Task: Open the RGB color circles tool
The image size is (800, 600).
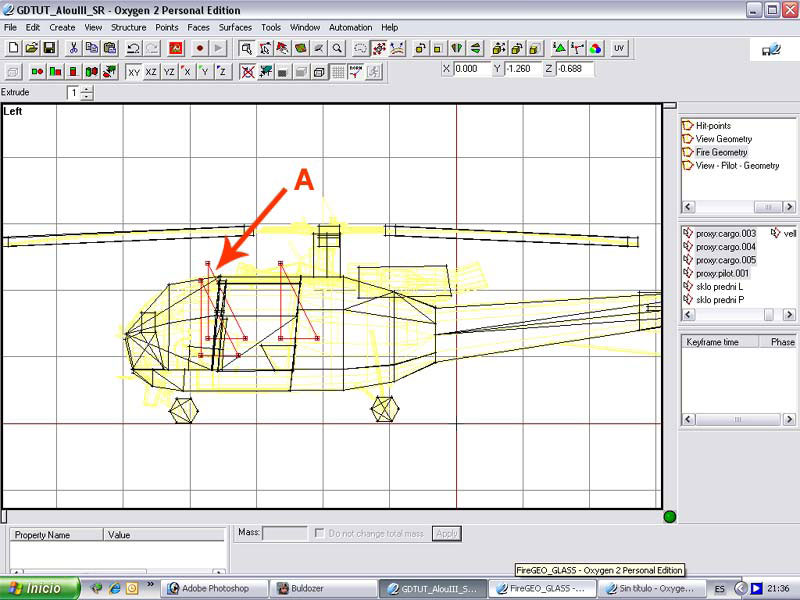Action: tap(595, 48)
